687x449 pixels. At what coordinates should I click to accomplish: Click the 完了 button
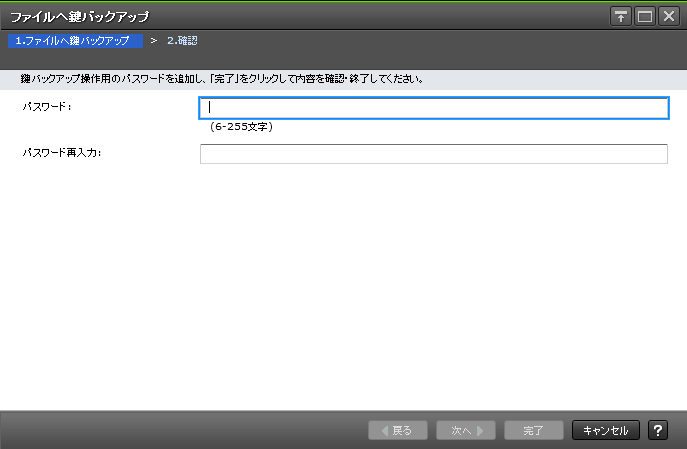(533, 430)
